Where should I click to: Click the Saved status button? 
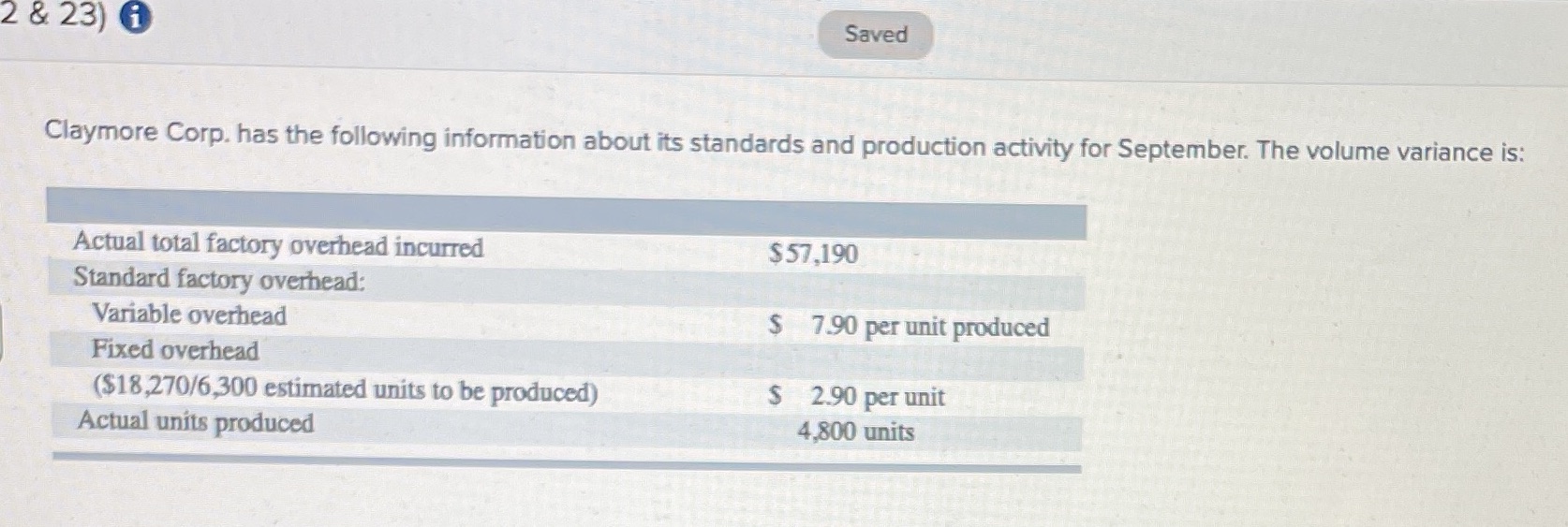pos(876,35)
